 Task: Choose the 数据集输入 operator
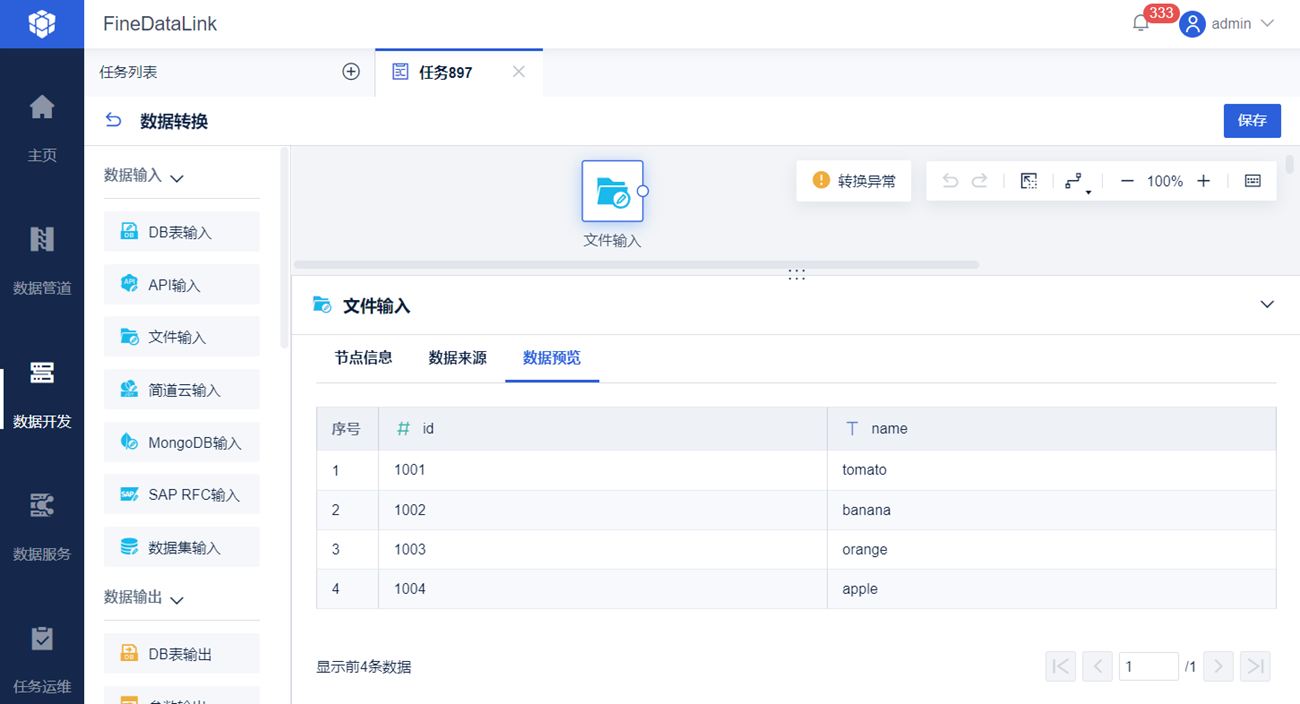[x=182, y=547]
